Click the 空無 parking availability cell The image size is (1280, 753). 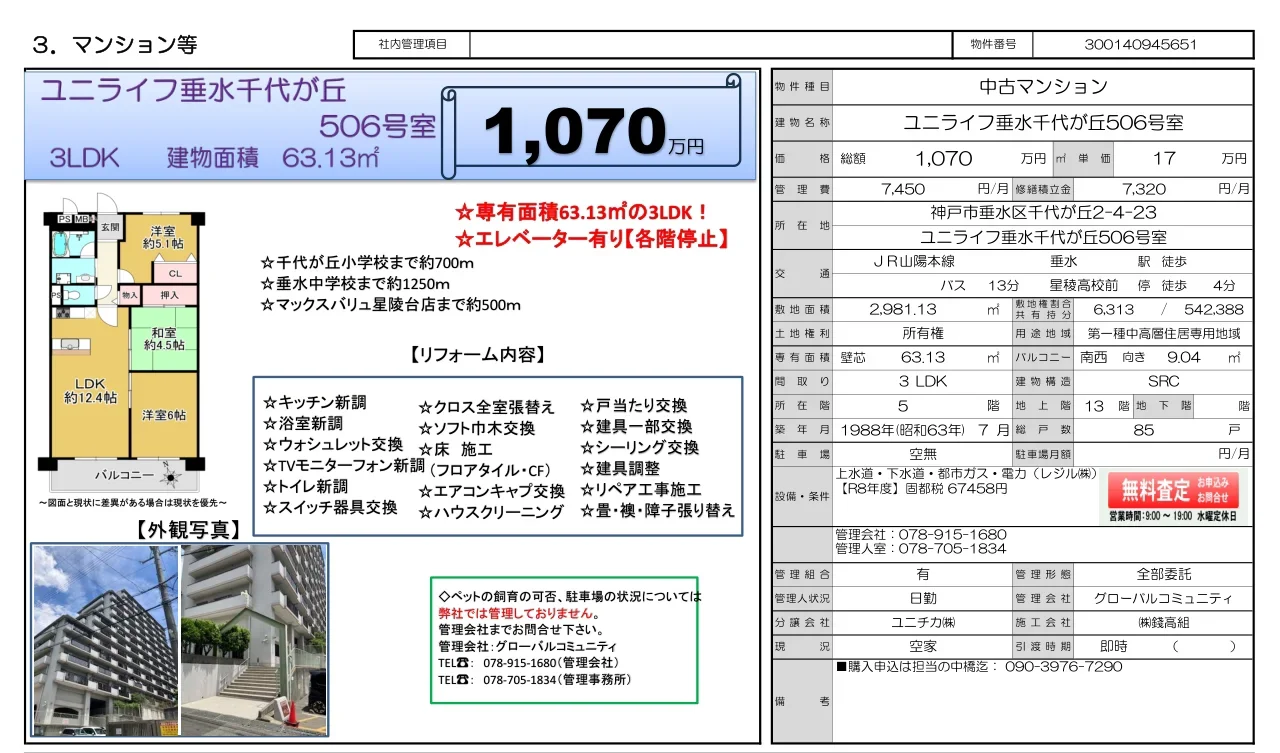(922, 454)
